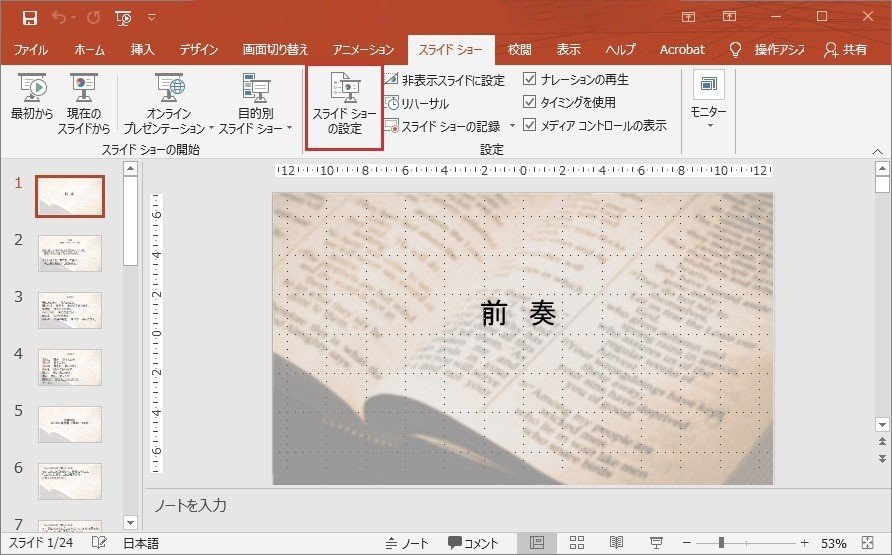
Task: Click オンライン プレゼンテーション icon
Action: click(x=170, y=89)
